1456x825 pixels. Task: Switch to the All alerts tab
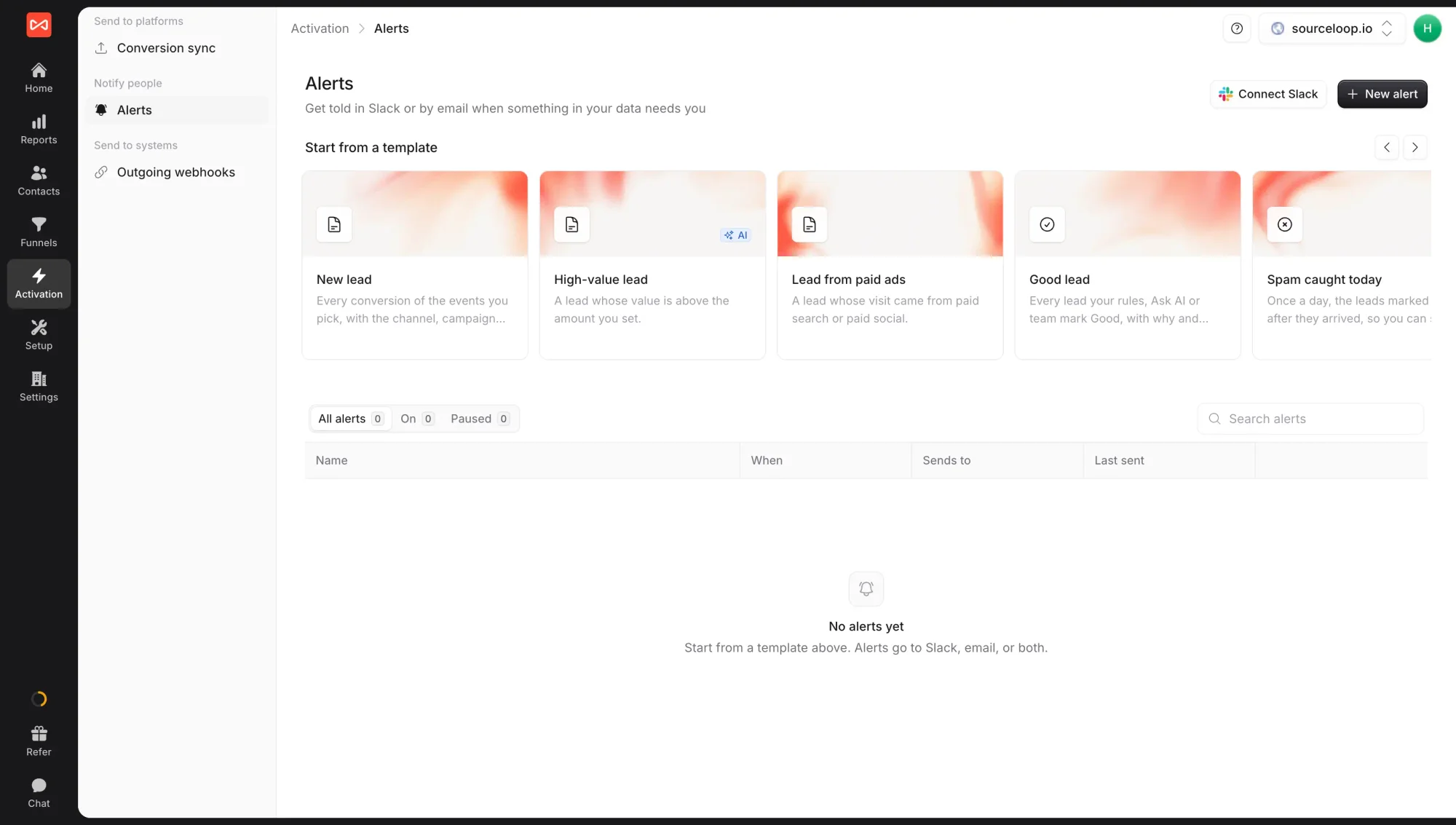click(351, 419)
